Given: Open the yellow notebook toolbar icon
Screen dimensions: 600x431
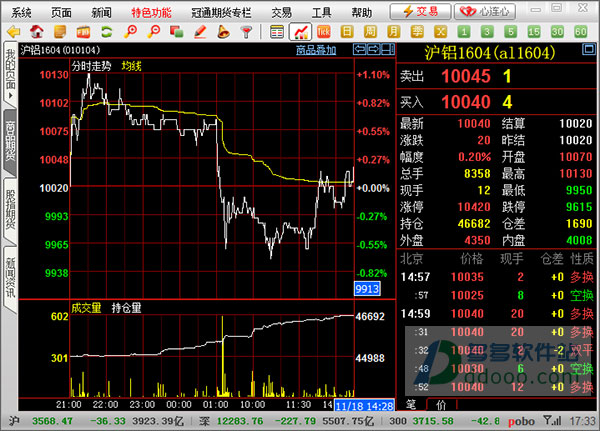Looking at the screenshot, I should click(60, 31).
